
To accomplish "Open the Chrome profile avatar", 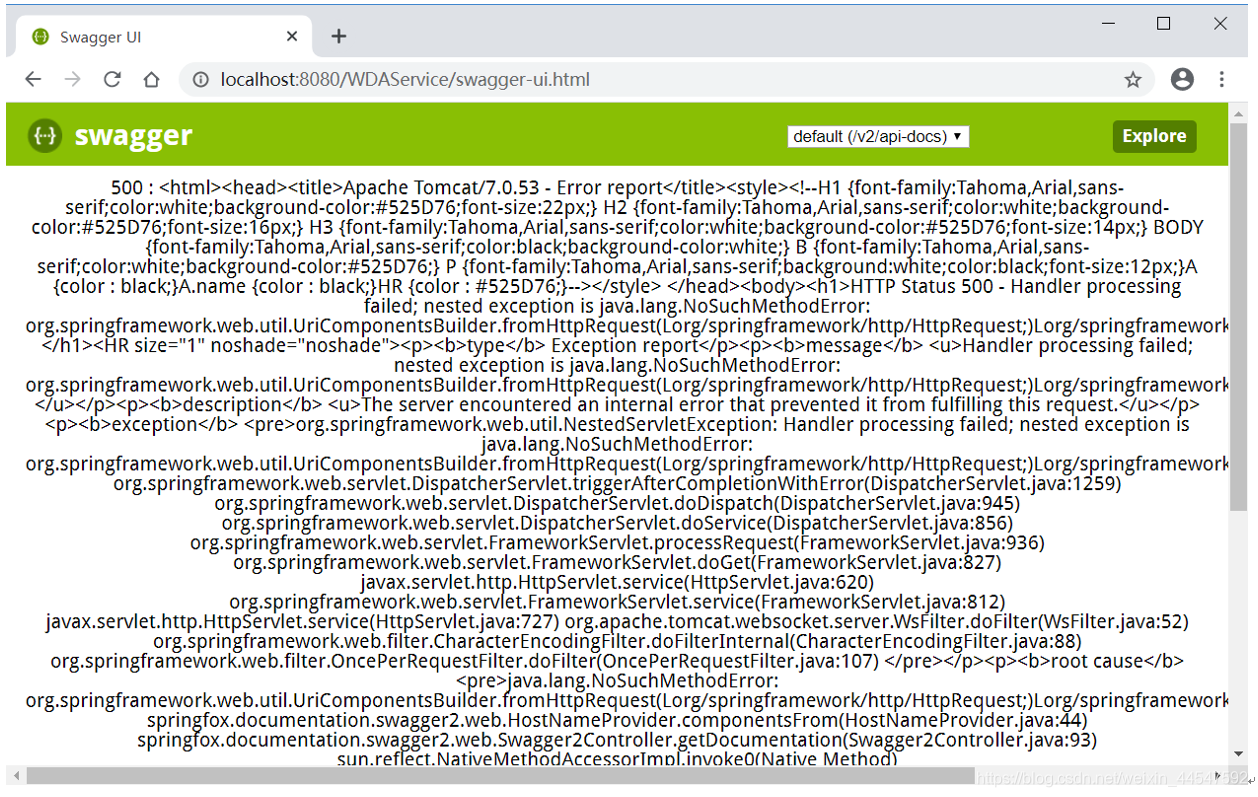I will (x=1182, y=80).
